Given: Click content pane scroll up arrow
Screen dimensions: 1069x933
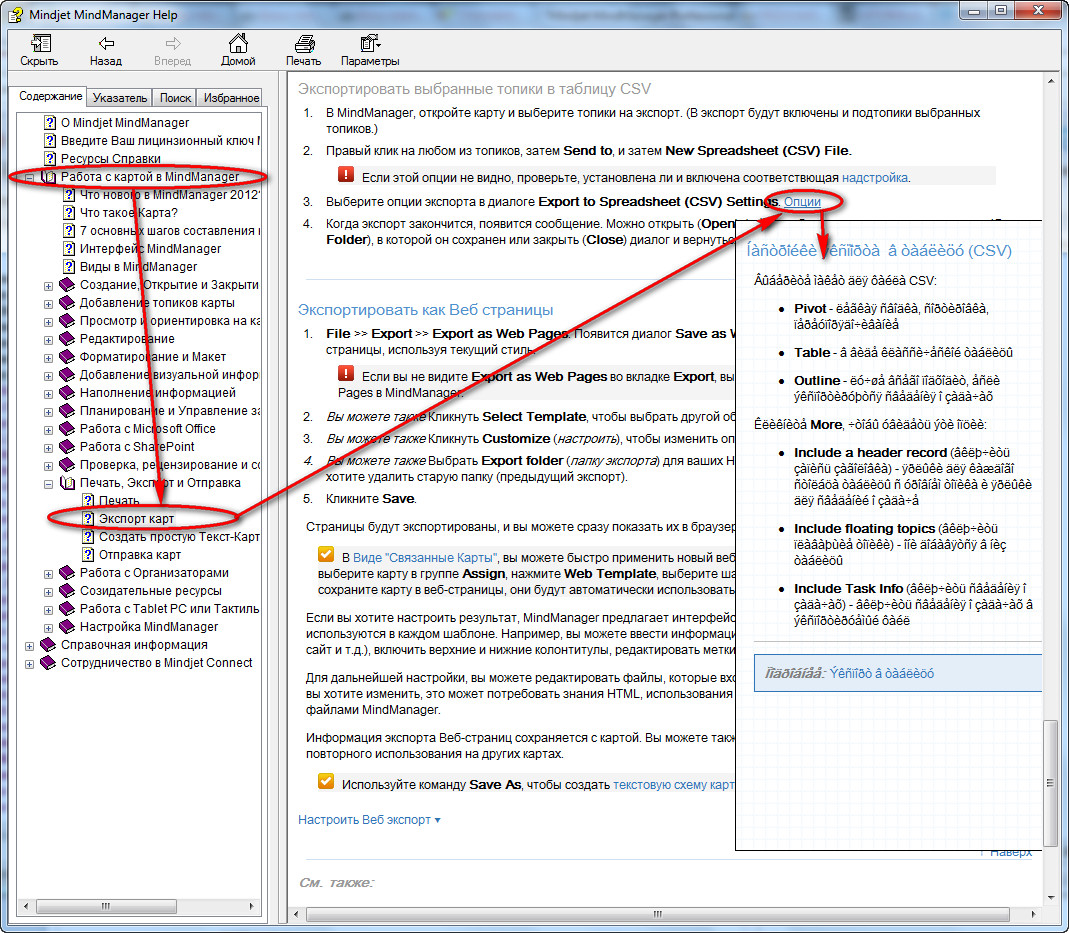Looking at the screenshot, I should pyautogui.click(x=1051, y=82).
